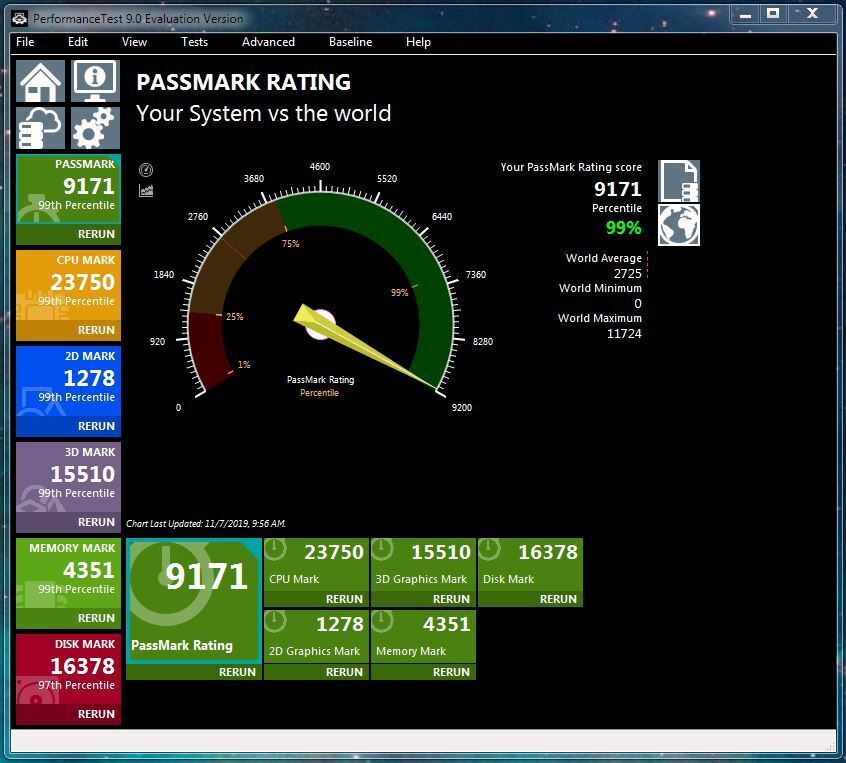Viewport: 846px width, 763px height.
Task: Click the clock icon on 3D Graphics Mark tile
Action: [x=382, y=549]
